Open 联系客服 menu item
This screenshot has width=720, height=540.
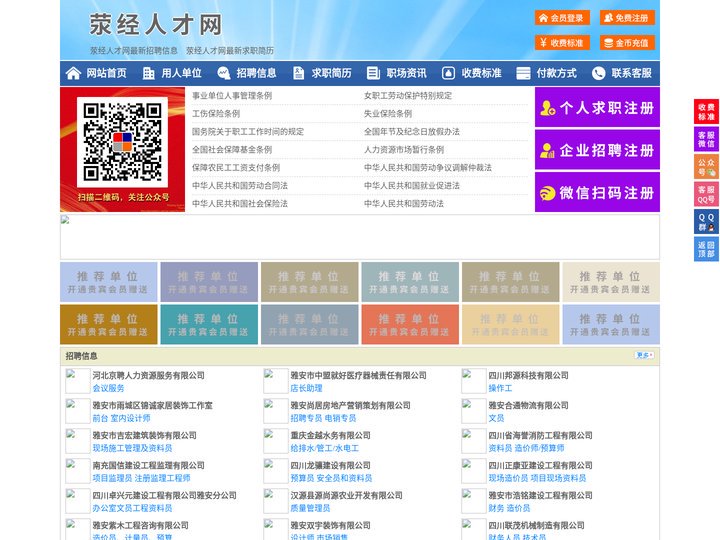click(x=631, y=73)
